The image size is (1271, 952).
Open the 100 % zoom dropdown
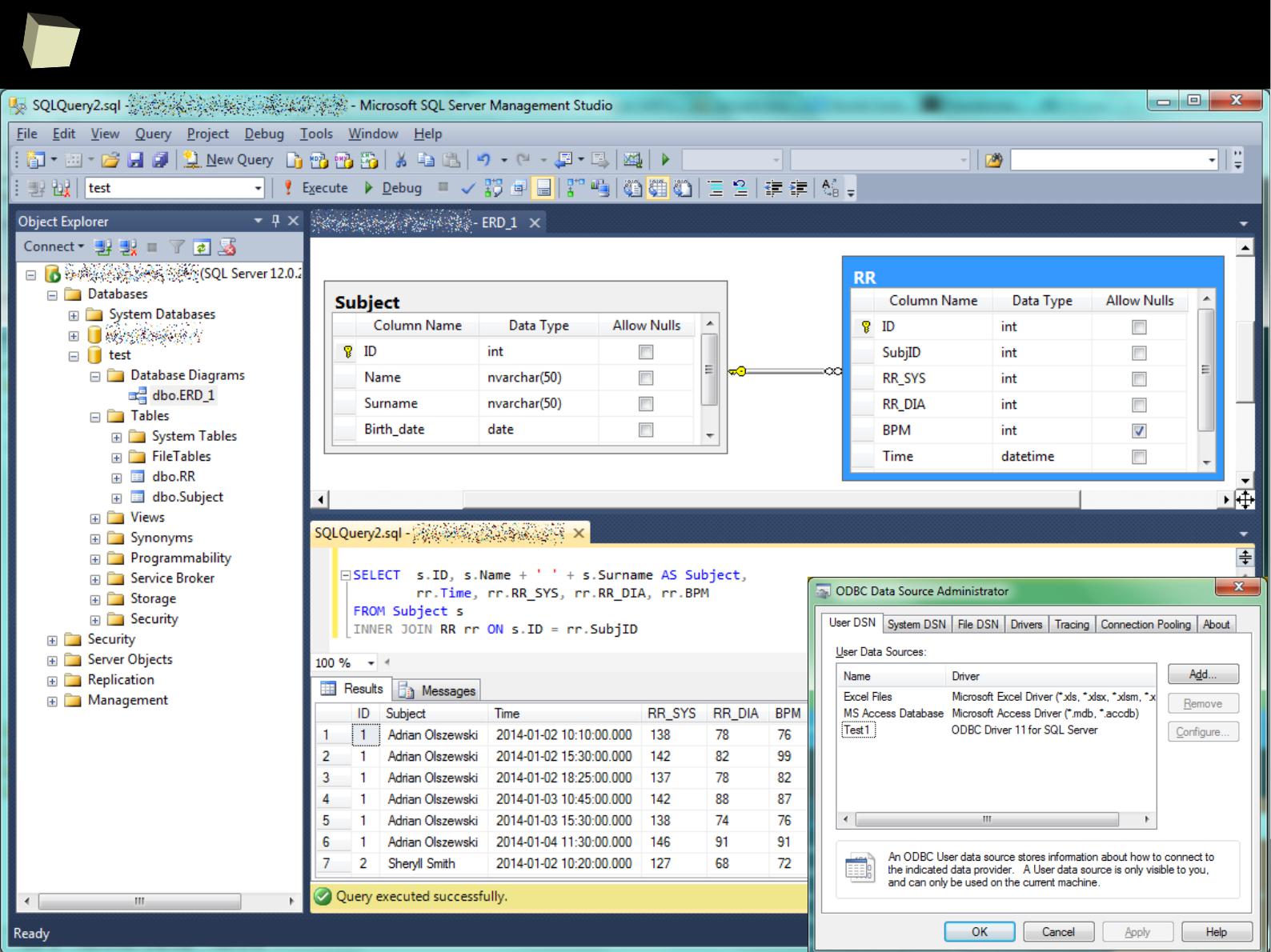(371, 663)
